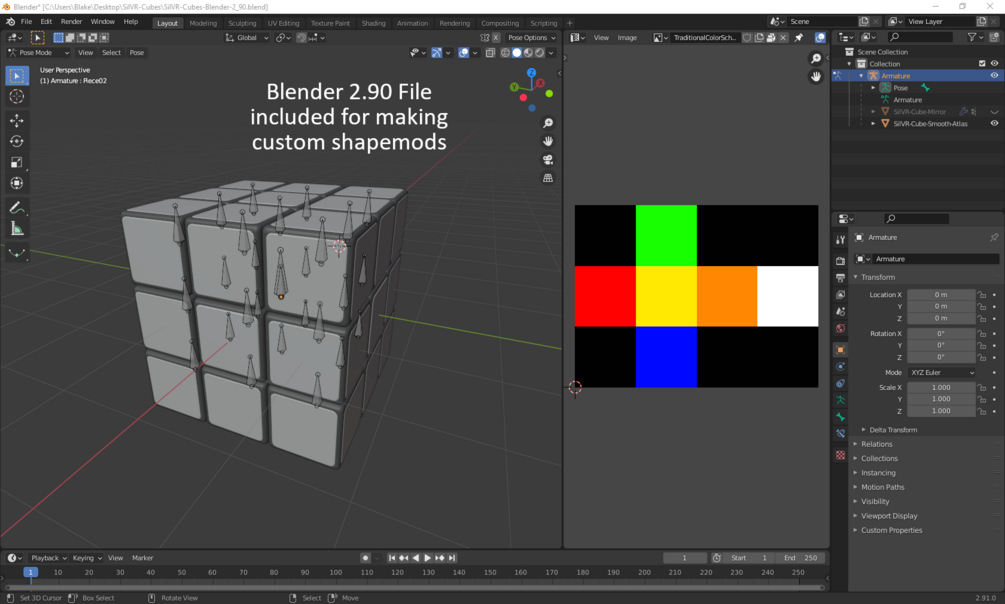The width and height of the screenshot is (1005, 604).
Task: Select the Scale tool
Action: [17, 162]
